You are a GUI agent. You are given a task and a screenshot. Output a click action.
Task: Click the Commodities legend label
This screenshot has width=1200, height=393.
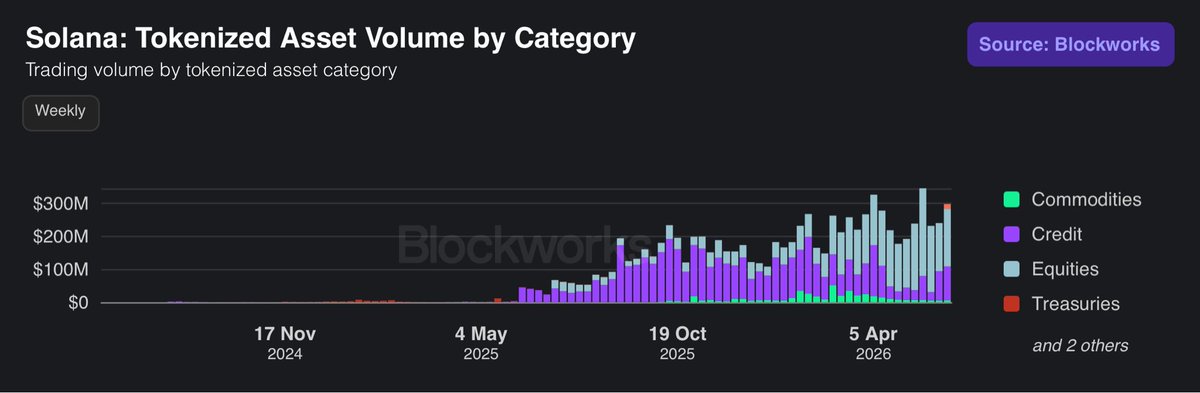[1086, 200]
